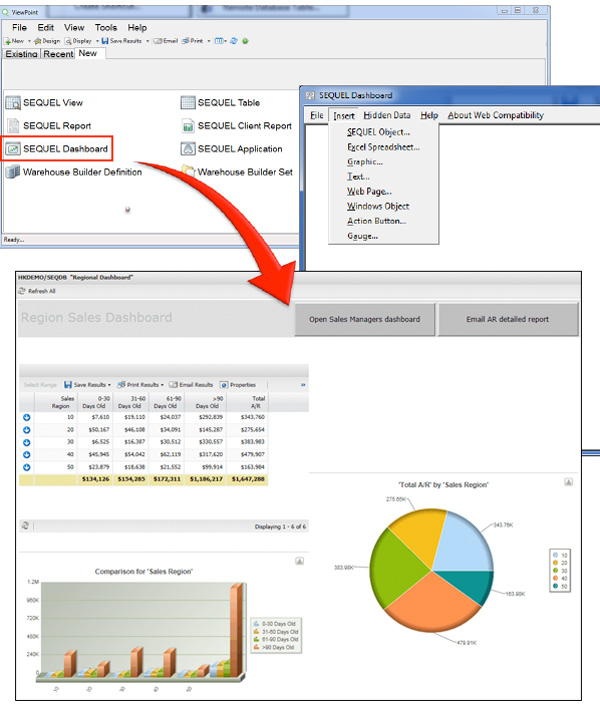Click Email AR detailed report button
The width and height of the screenshot is (600, 706).
pyautogui.click(x=508, y=319)
